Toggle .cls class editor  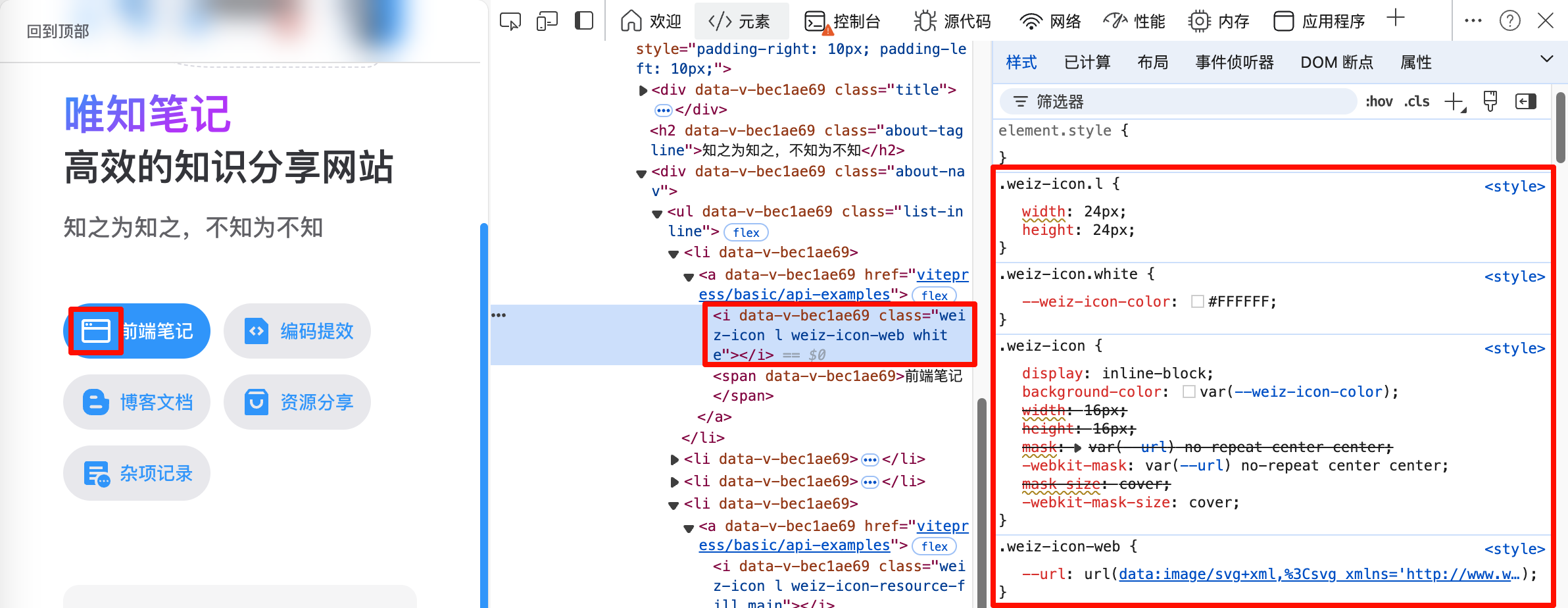(x=1417, y=101)
